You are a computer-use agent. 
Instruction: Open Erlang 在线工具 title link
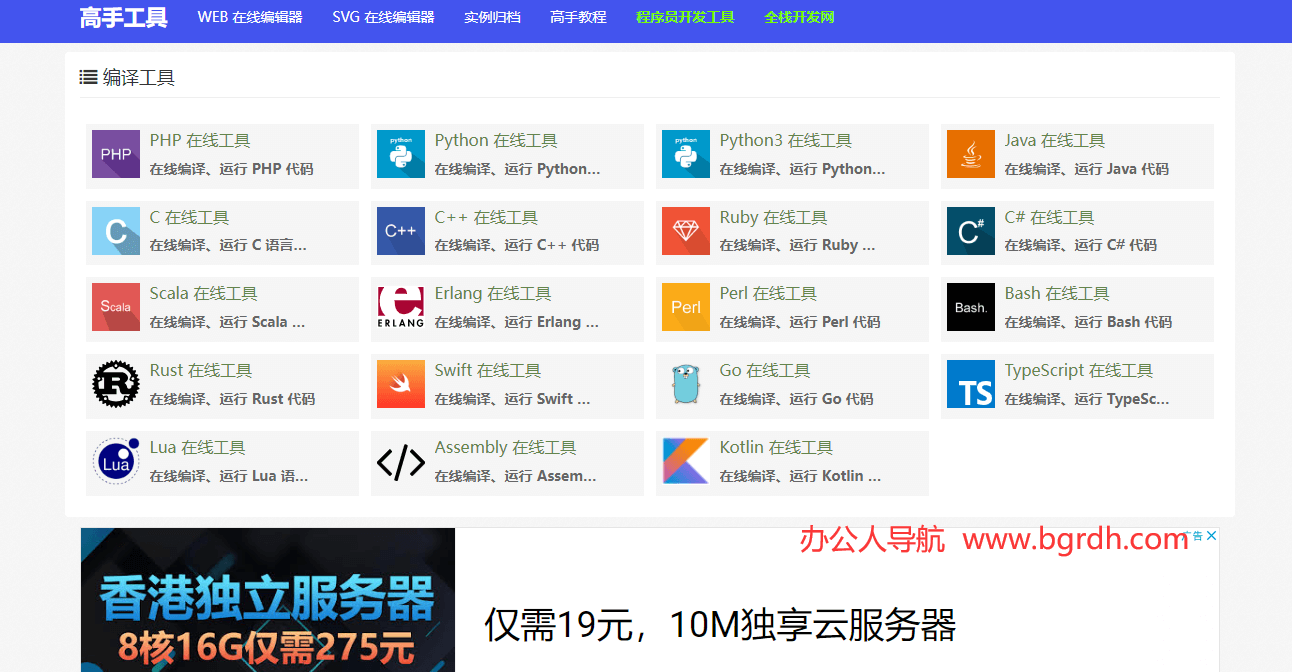coord(493,294)
